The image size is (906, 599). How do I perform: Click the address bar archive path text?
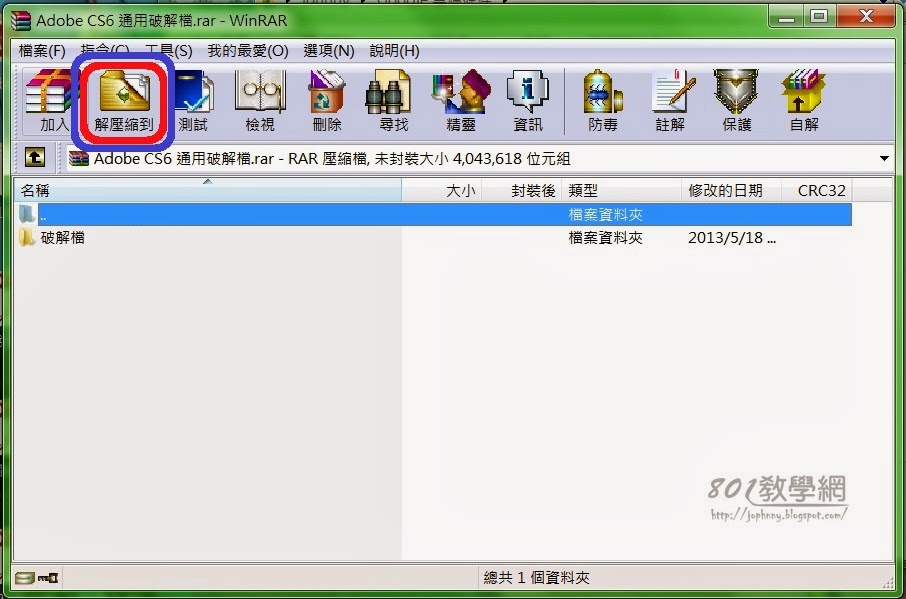click(x=332, y=158)
